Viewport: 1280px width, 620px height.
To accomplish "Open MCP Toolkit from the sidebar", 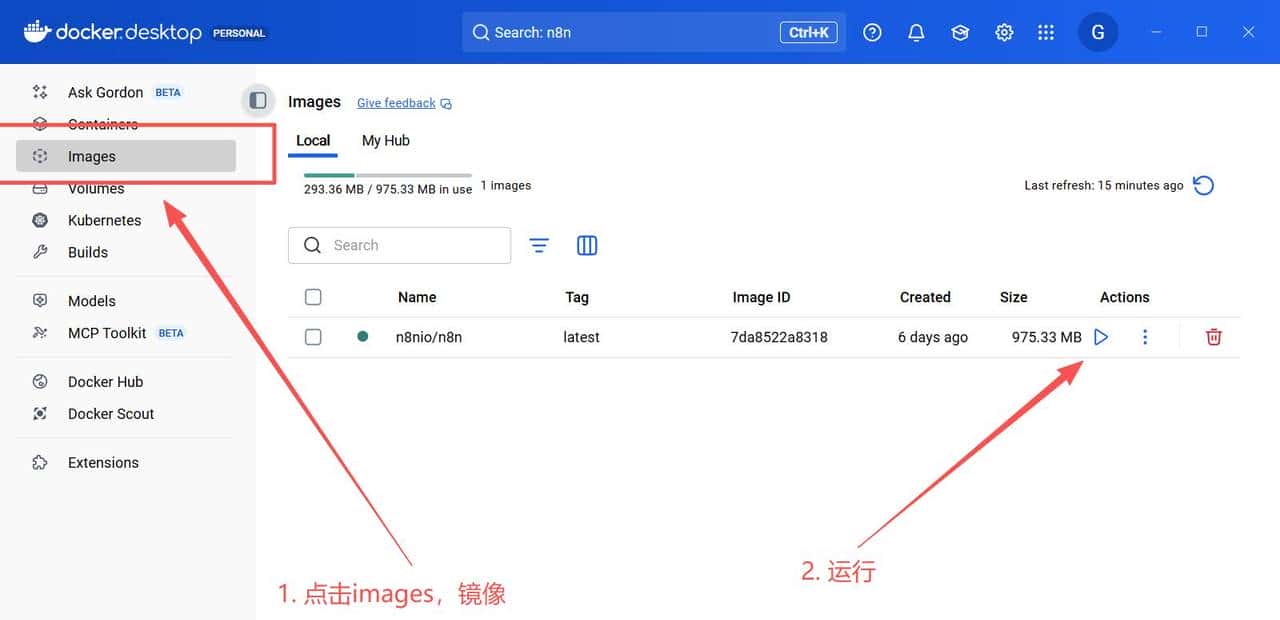I will tap(107, 332).
